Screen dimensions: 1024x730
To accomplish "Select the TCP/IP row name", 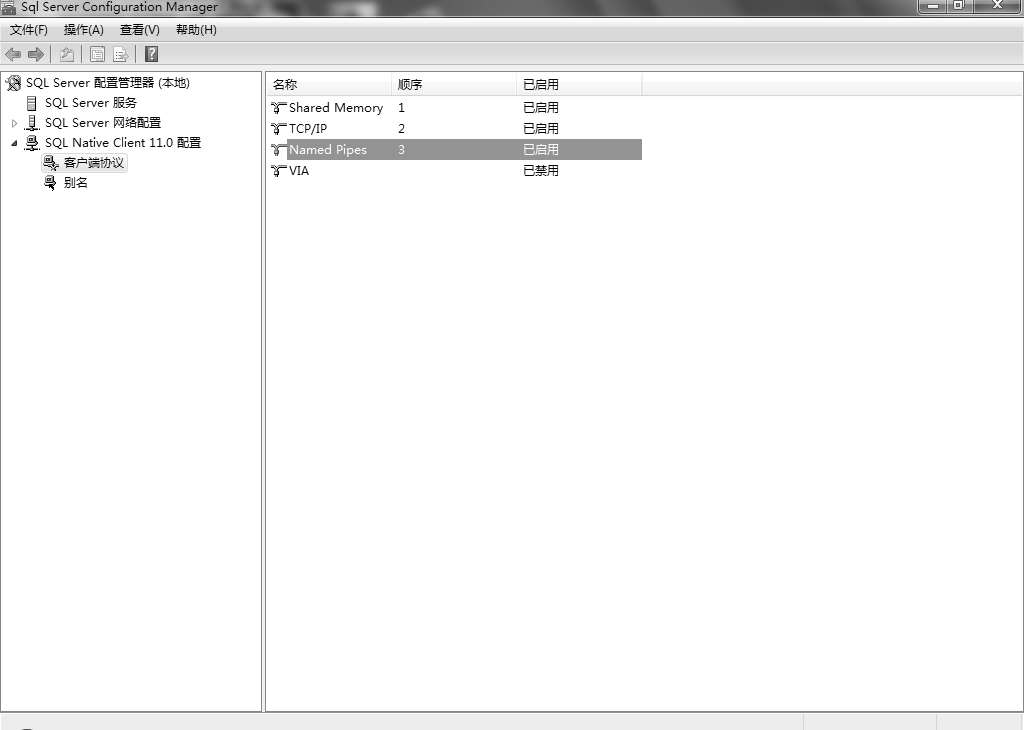I will coord(308,129).
